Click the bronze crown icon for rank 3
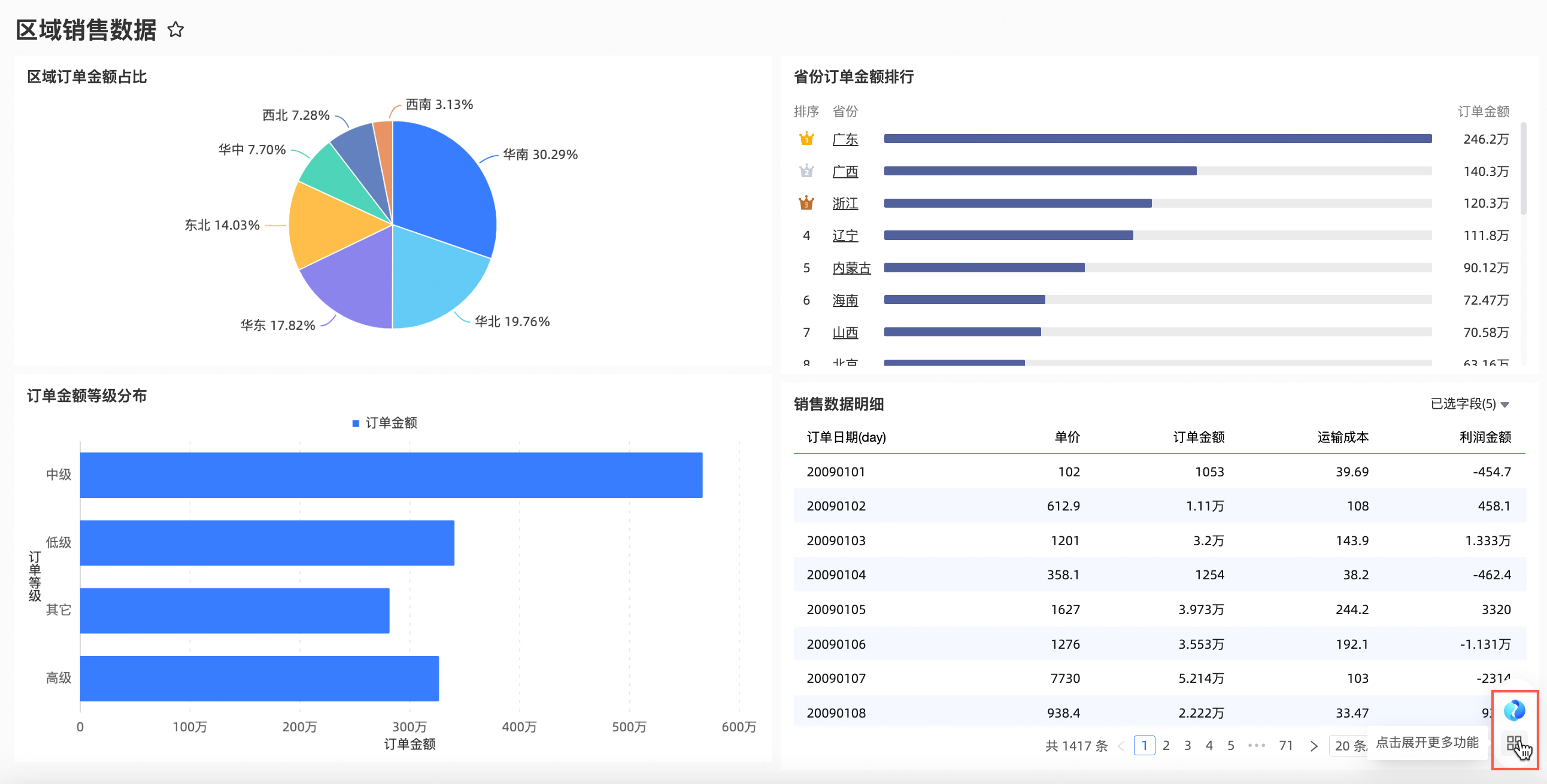 point(806,203)
